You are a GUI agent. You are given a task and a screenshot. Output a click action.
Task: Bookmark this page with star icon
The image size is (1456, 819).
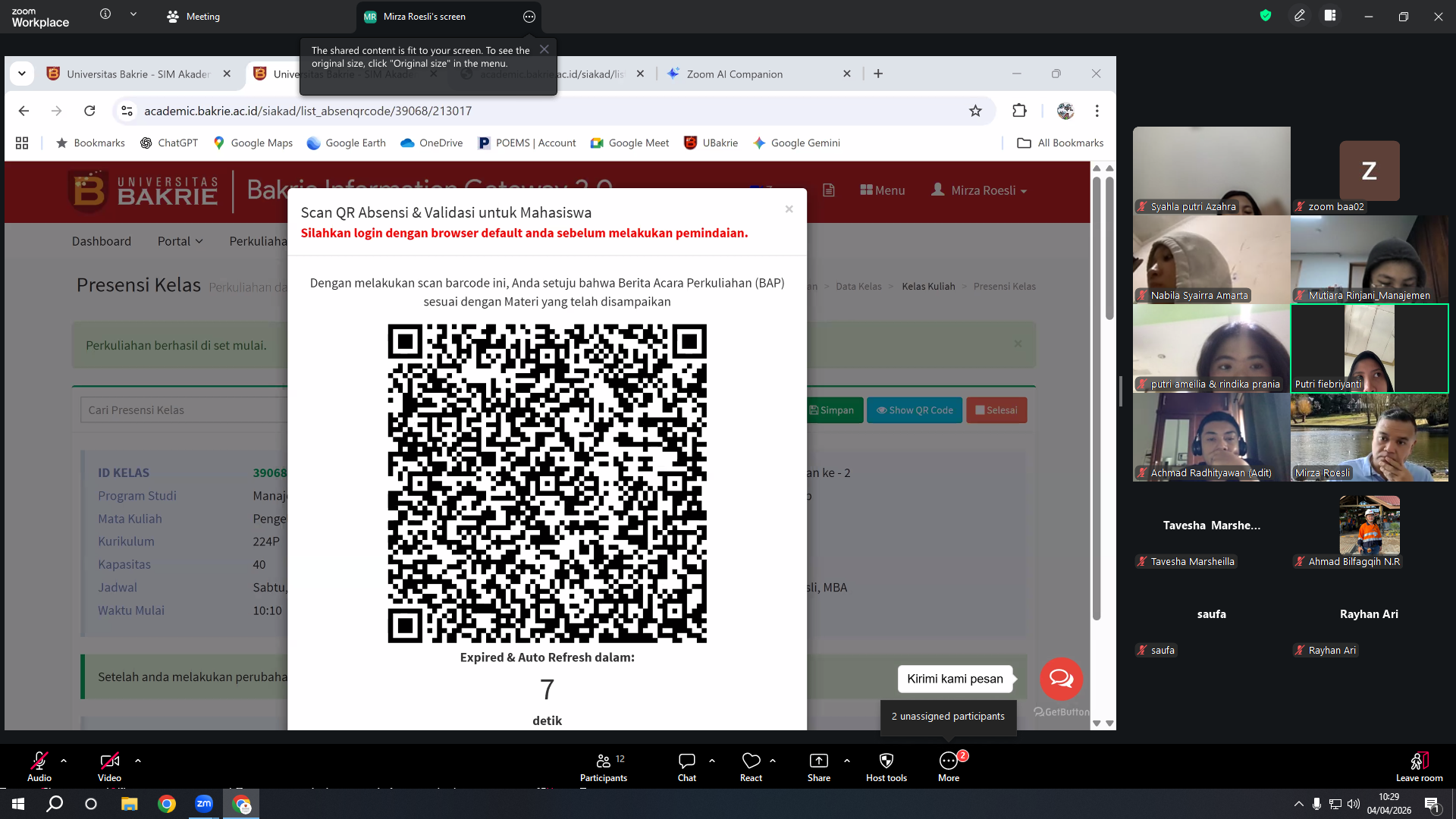pyautogui.click(x=975, y=111)
